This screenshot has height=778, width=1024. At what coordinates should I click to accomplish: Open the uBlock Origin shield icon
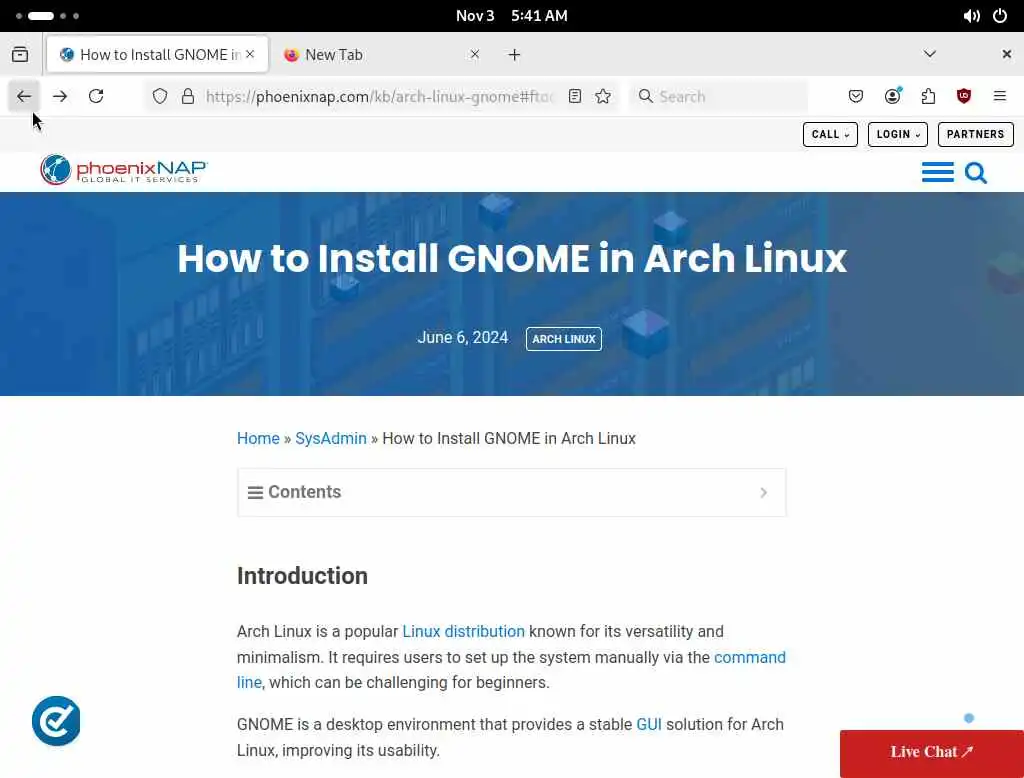[964, 97]
